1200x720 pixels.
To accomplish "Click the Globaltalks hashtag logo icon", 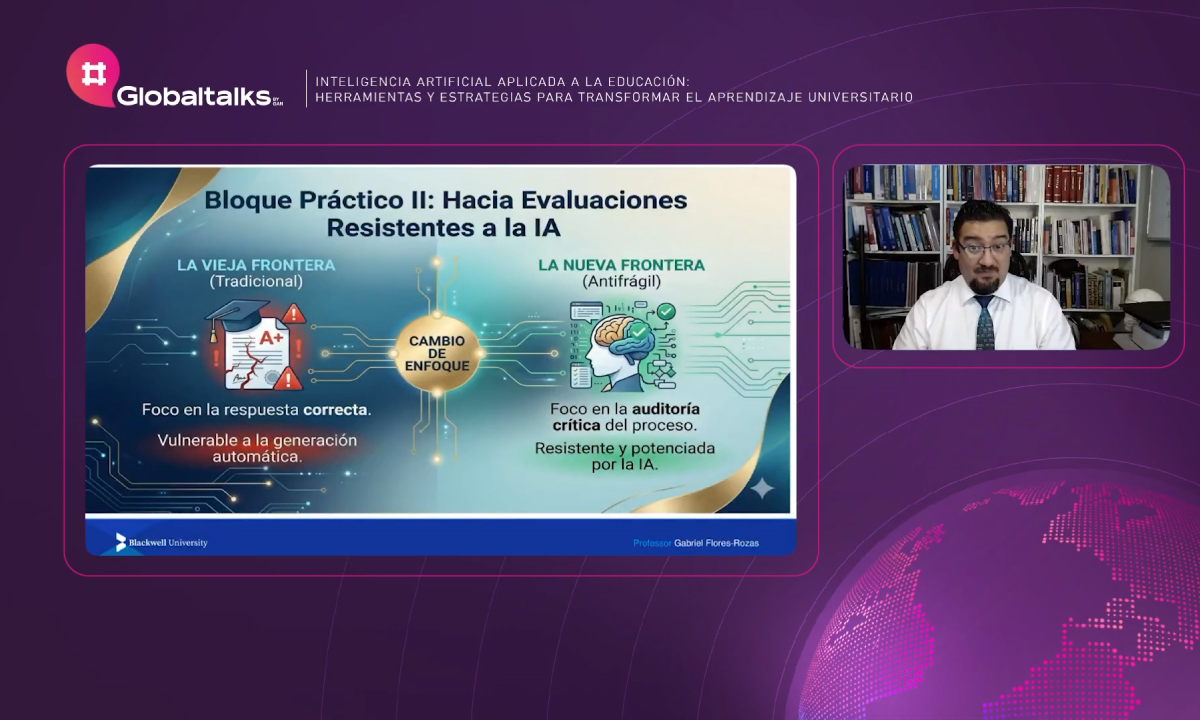I will click(x=92, y=72).
